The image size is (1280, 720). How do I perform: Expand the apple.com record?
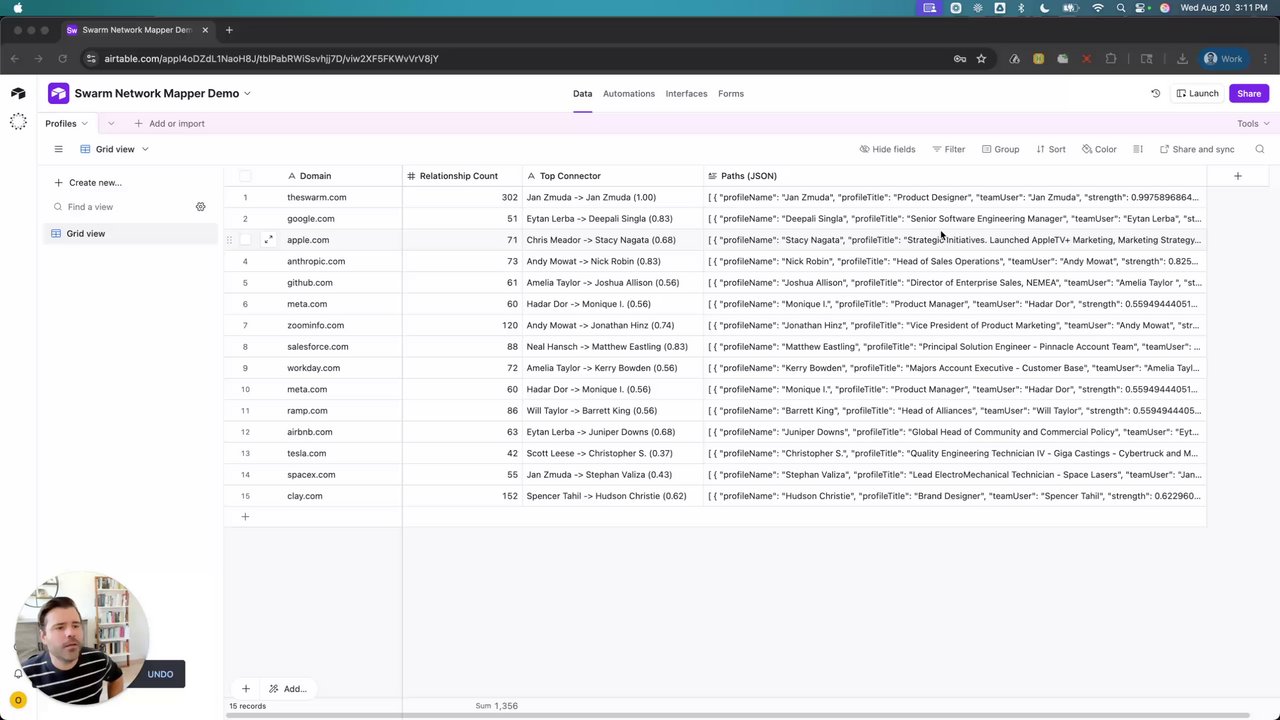pos(268,240)
